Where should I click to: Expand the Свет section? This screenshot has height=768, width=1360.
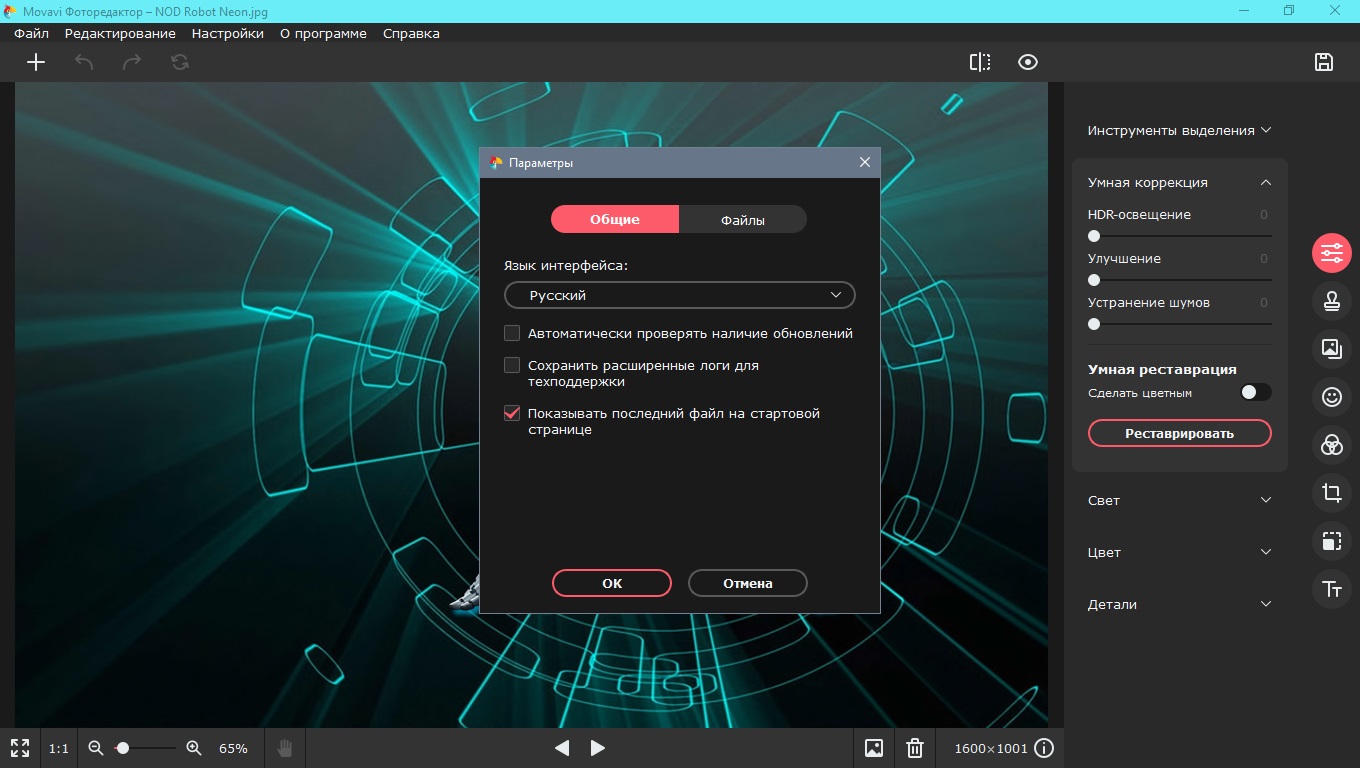(x=1180, y=500)
